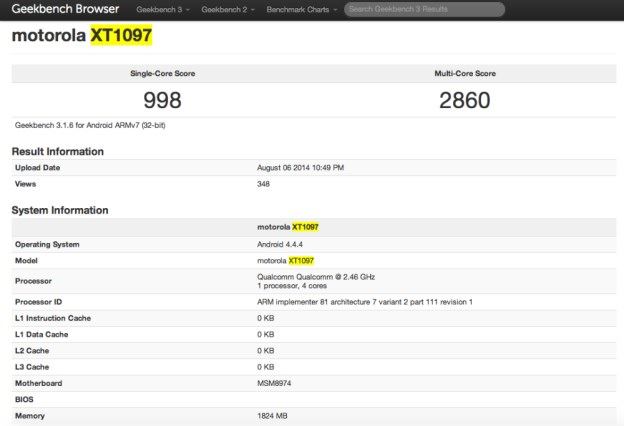Expand the Geekbench 2 menu
This screenshot has width=624, height=426.
(228, 10)
